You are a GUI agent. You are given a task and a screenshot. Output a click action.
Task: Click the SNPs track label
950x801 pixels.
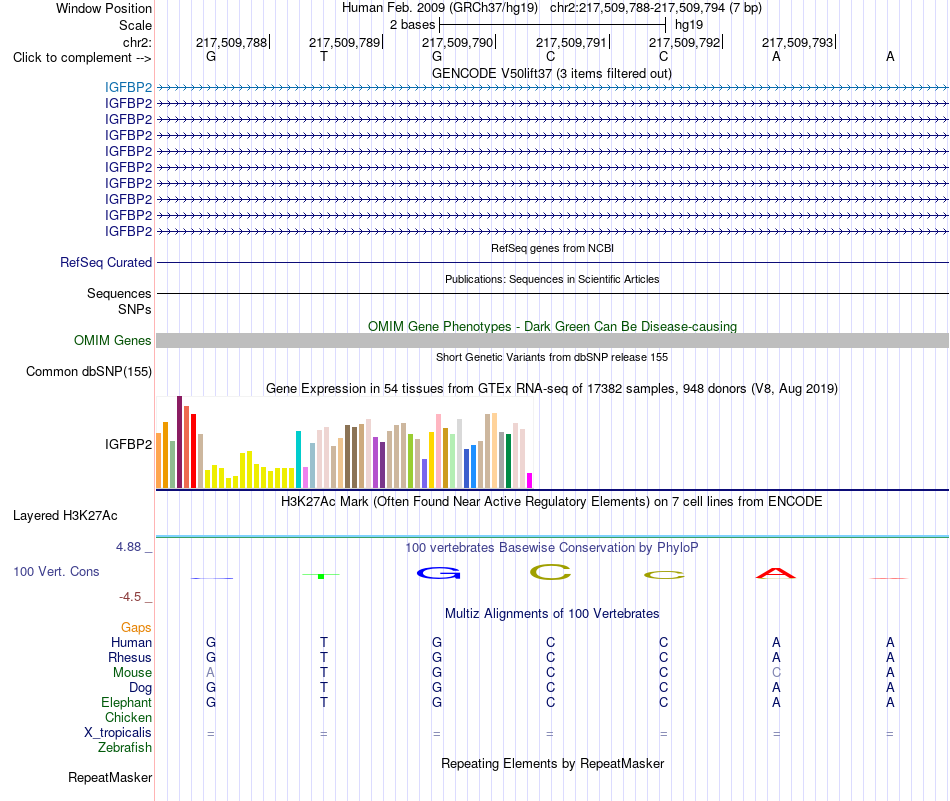(135, 309)
